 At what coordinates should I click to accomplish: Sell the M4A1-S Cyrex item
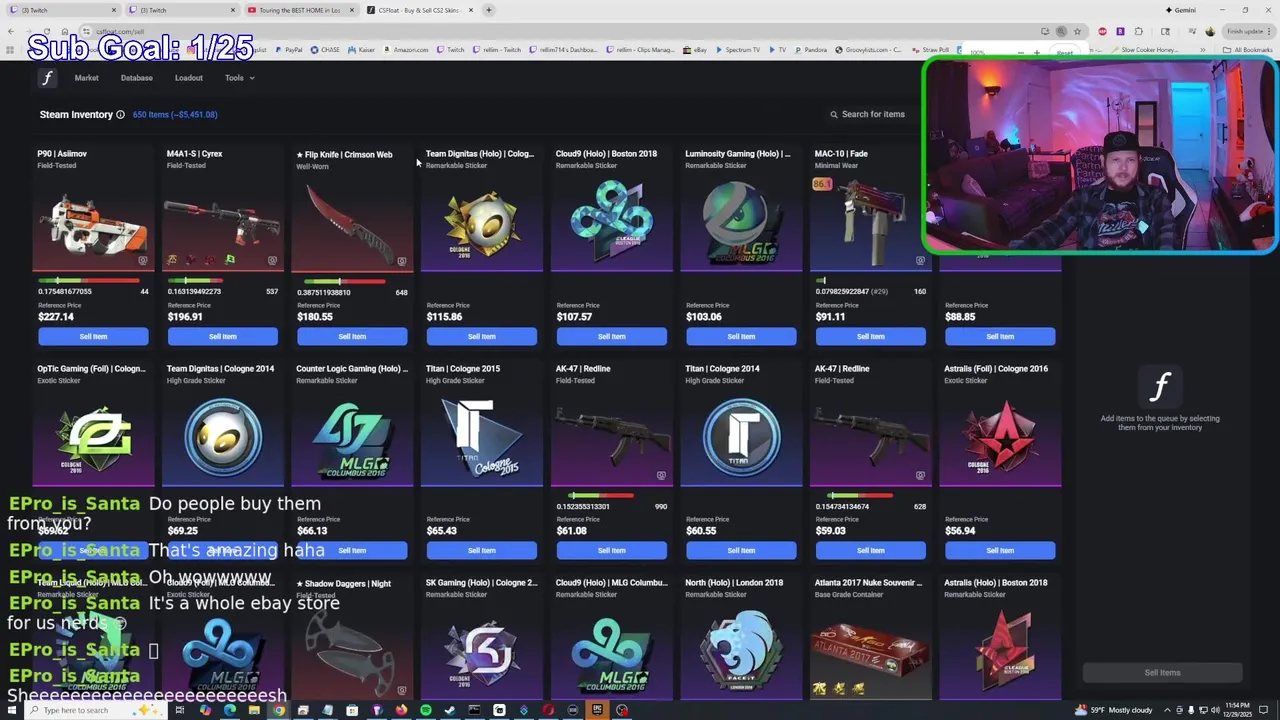(222, 336)
